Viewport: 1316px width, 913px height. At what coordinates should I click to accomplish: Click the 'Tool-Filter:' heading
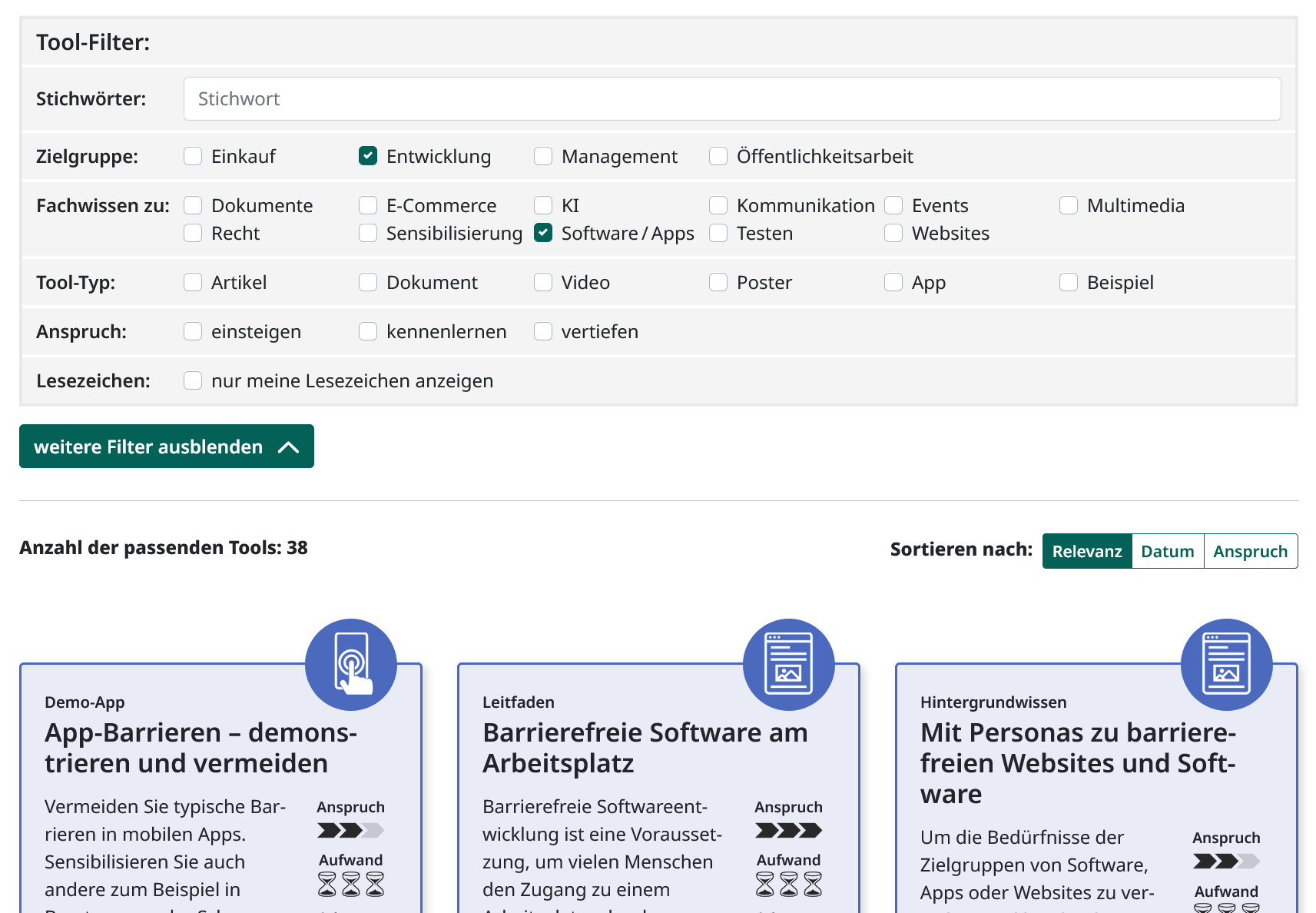pyautogui.click(x=93, y=42)
